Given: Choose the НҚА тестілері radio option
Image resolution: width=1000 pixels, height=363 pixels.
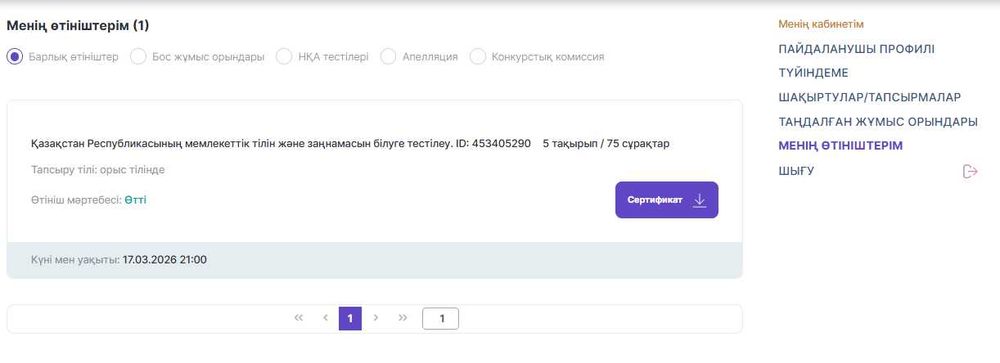Looking at the screenshot, I should click(284, 57).
